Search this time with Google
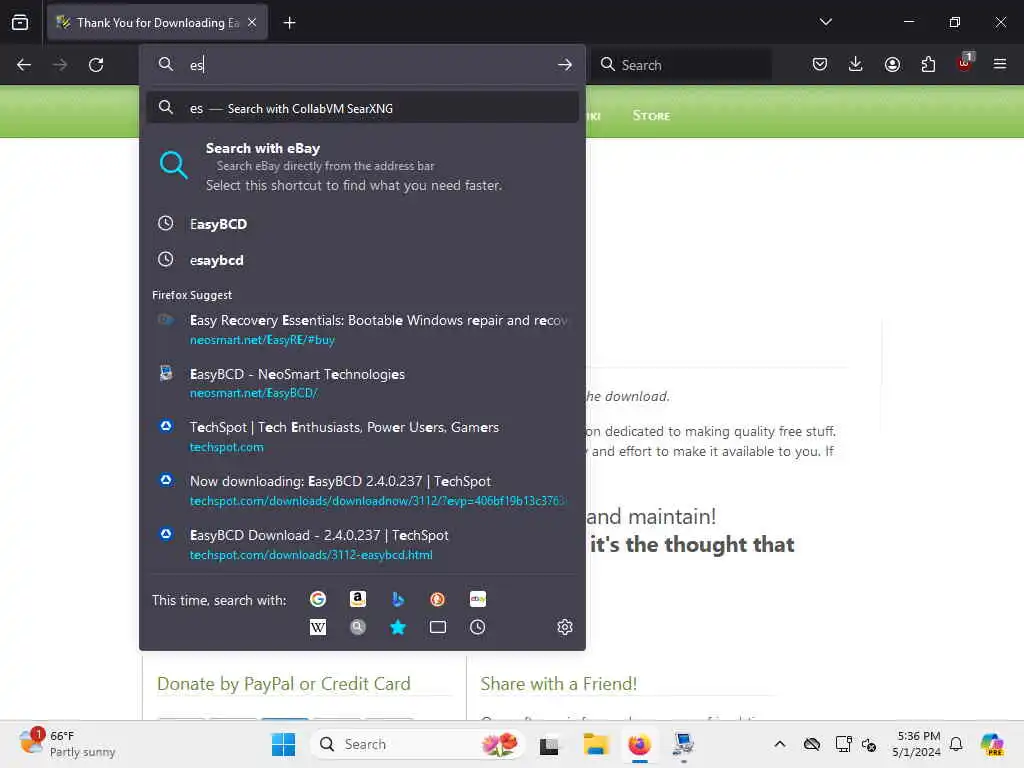 pos(318,599)
